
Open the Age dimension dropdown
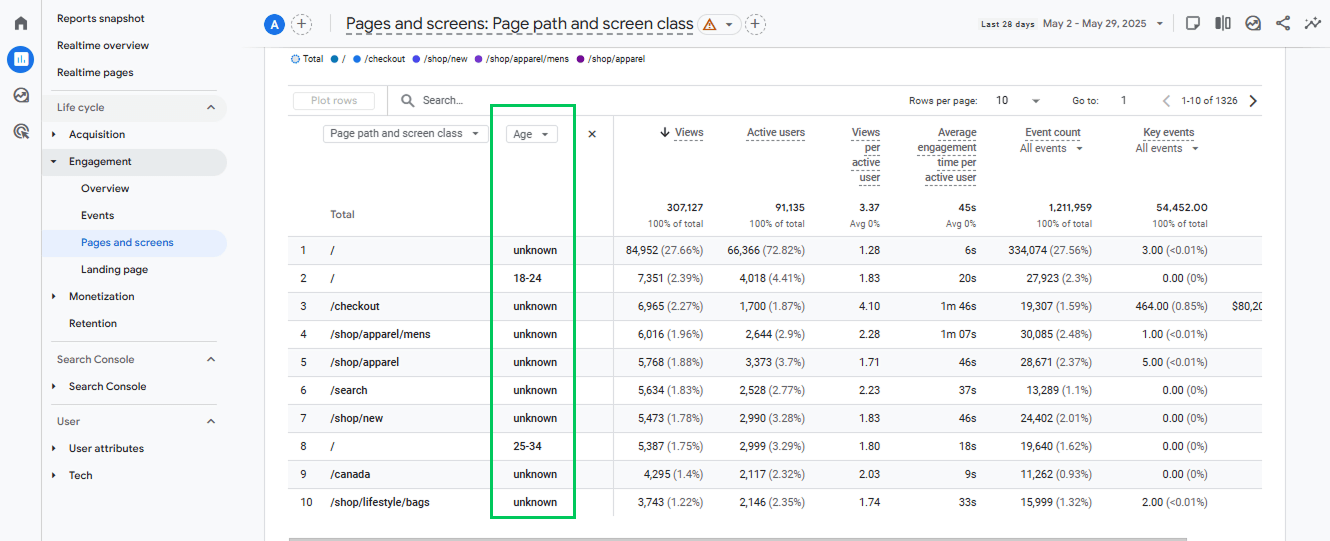point(532,134)
